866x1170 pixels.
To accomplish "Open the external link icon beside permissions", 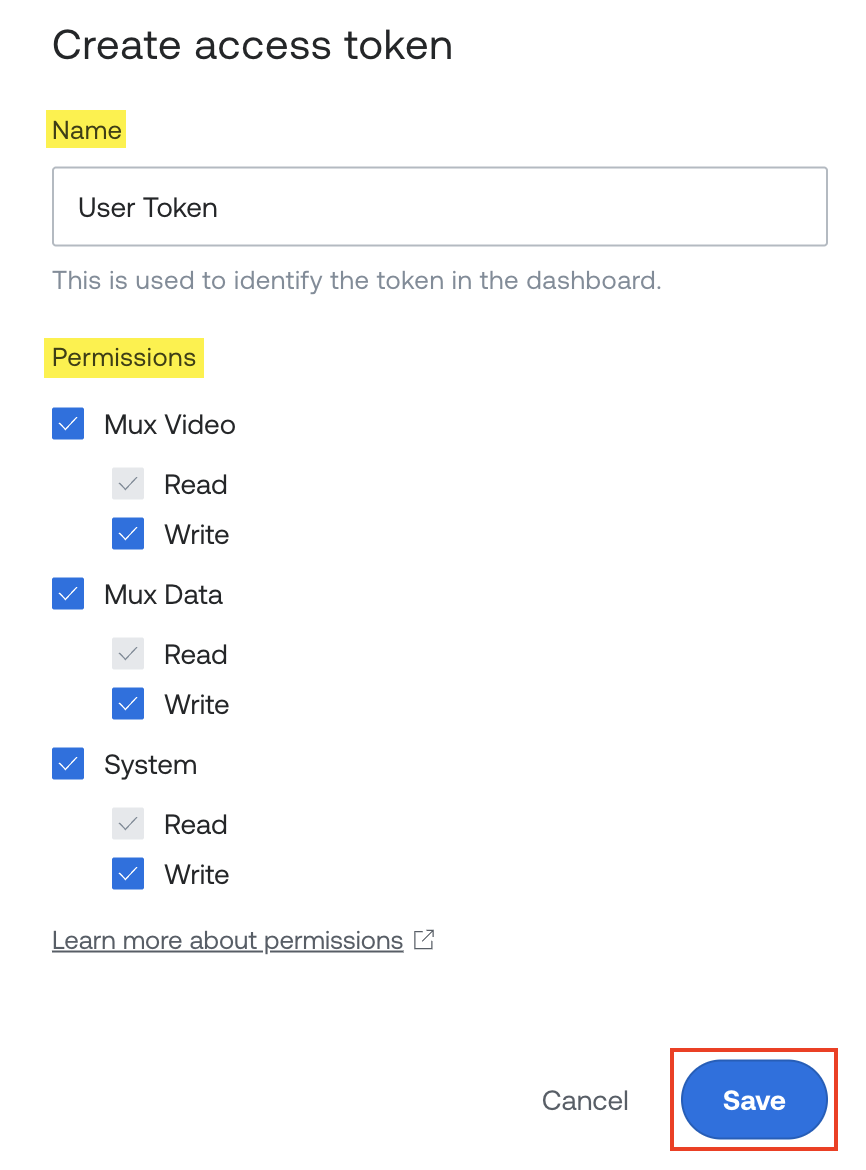I will tap(423, 939).
